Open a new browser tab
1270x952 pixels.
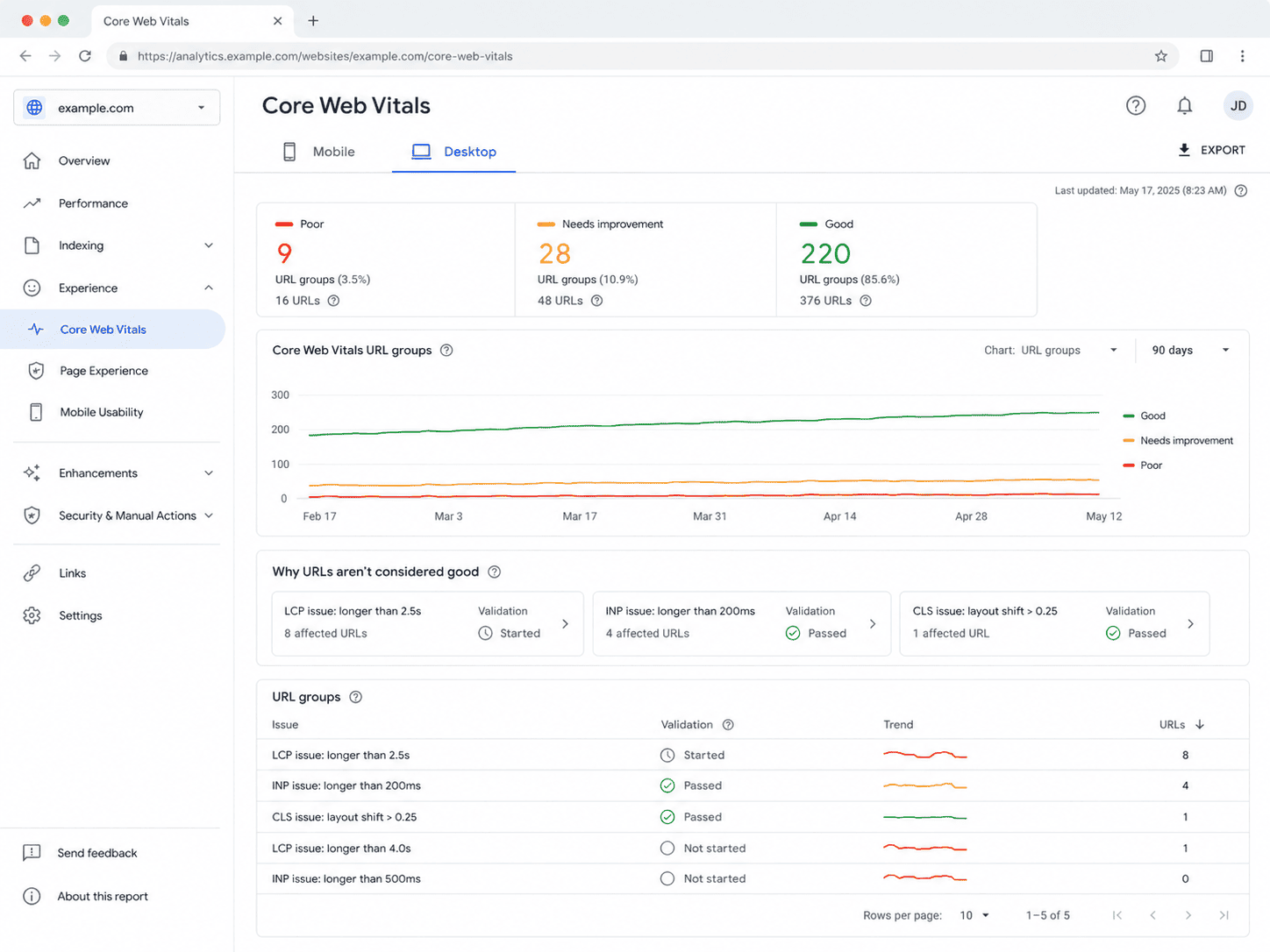313,21
